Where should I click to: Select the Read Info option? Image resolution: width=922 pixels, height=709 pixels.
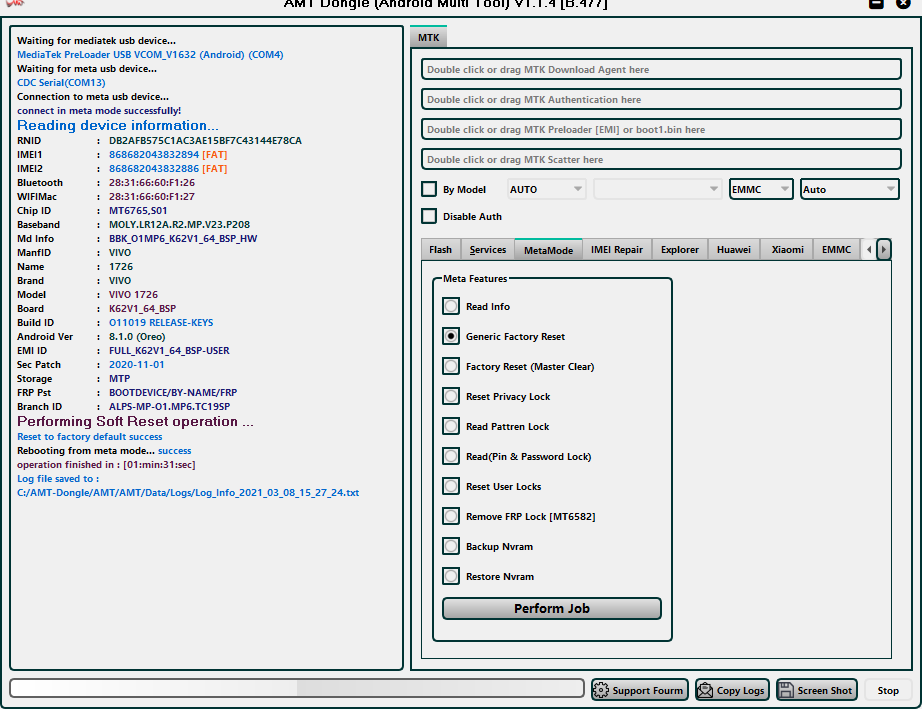point(451,306)
